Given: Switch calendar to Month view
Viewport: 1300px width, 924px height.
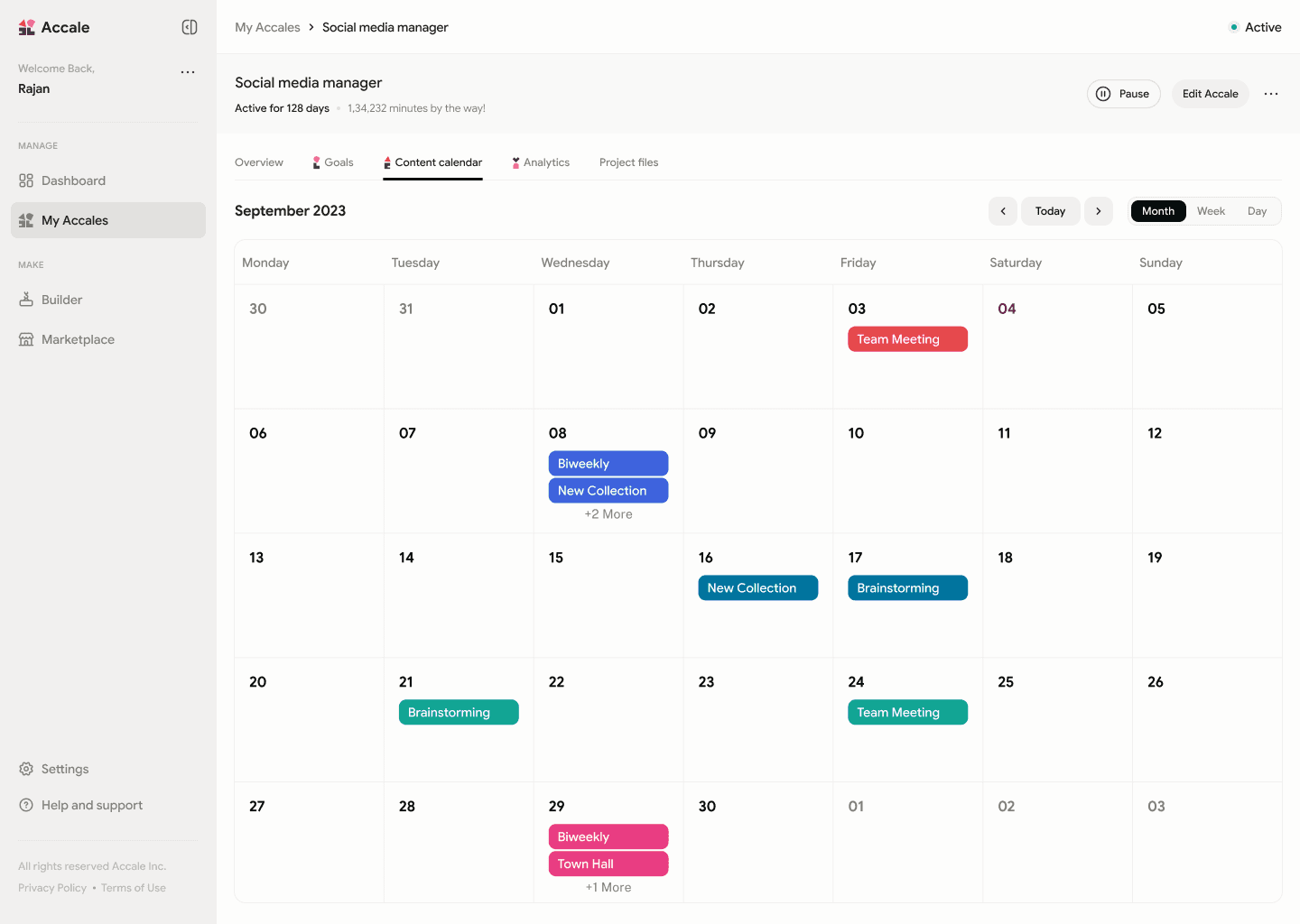Looking at the screenshot, I should click(1158, 211).
